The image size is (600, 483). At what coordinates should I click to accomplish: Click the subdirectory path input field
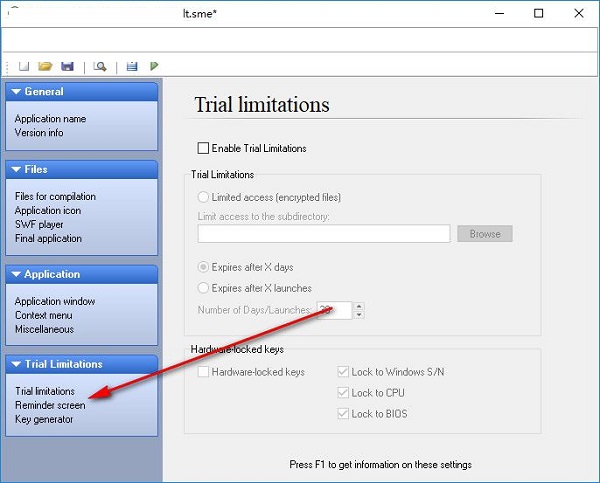[x=323, y=234]
